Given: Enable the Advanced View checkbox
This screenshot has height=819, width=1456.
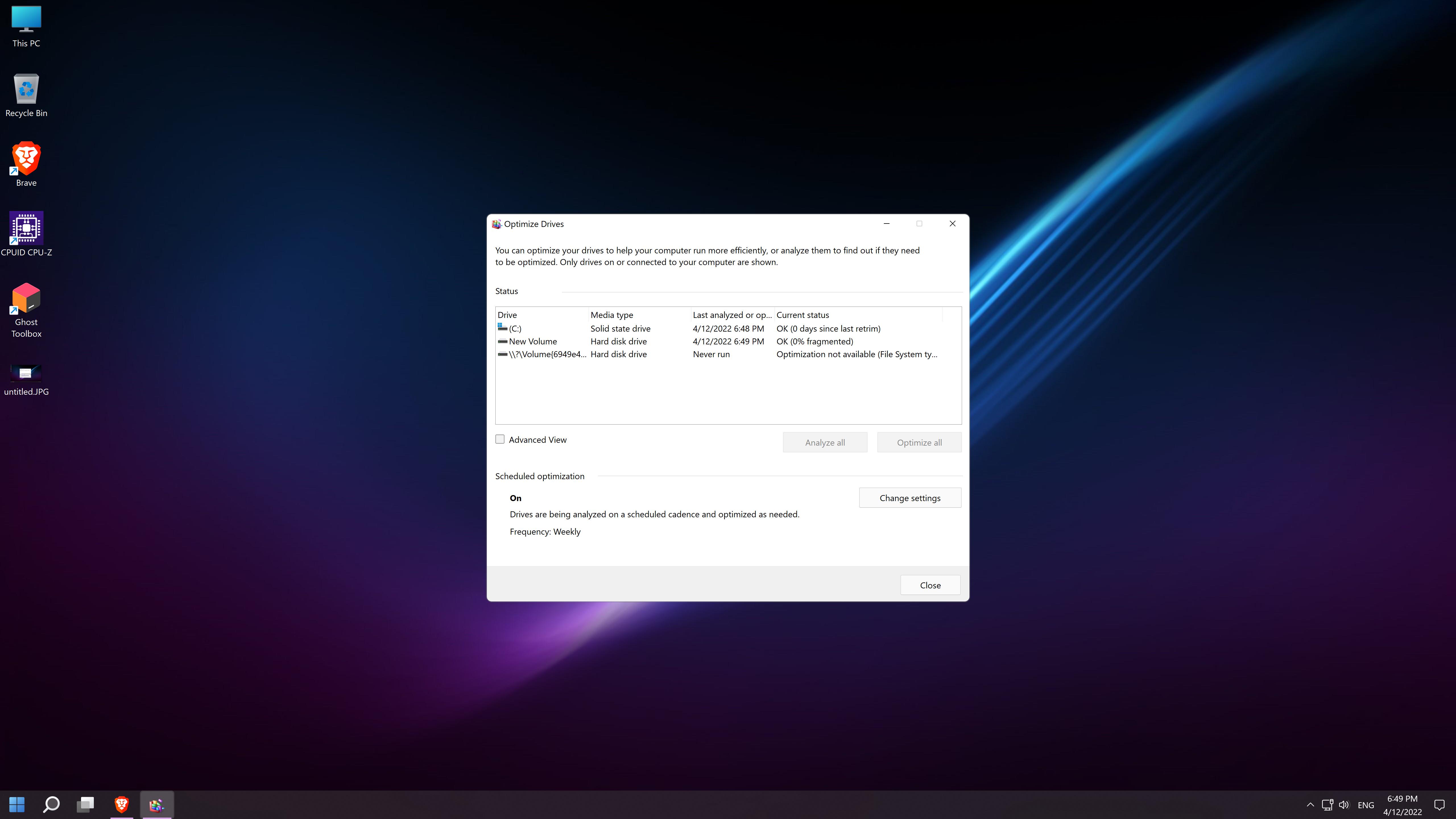Looking at the screenshot, I should click(x=500, y=440).
